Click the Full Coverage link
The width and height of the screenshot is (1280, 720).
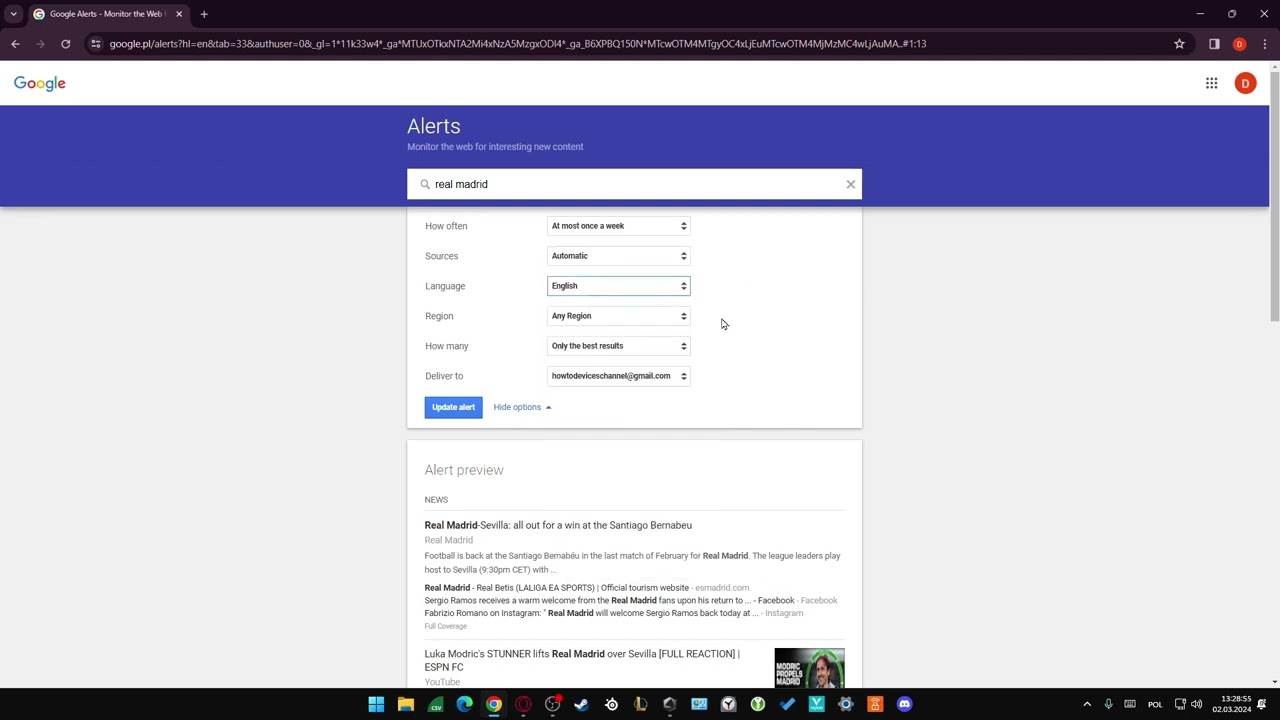click(x=445, y=626)
